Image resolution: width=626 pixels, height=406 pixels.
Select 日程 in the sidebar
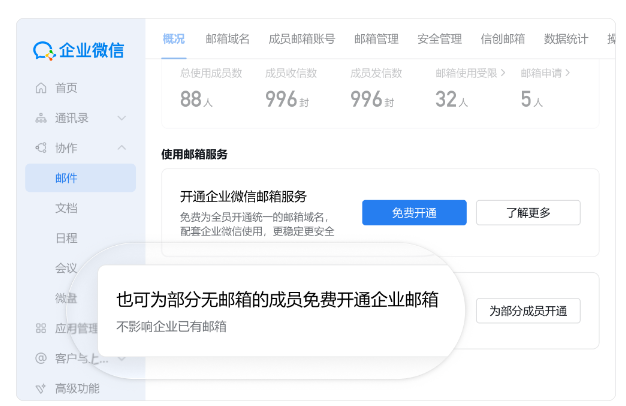click(x=66, y=238)
